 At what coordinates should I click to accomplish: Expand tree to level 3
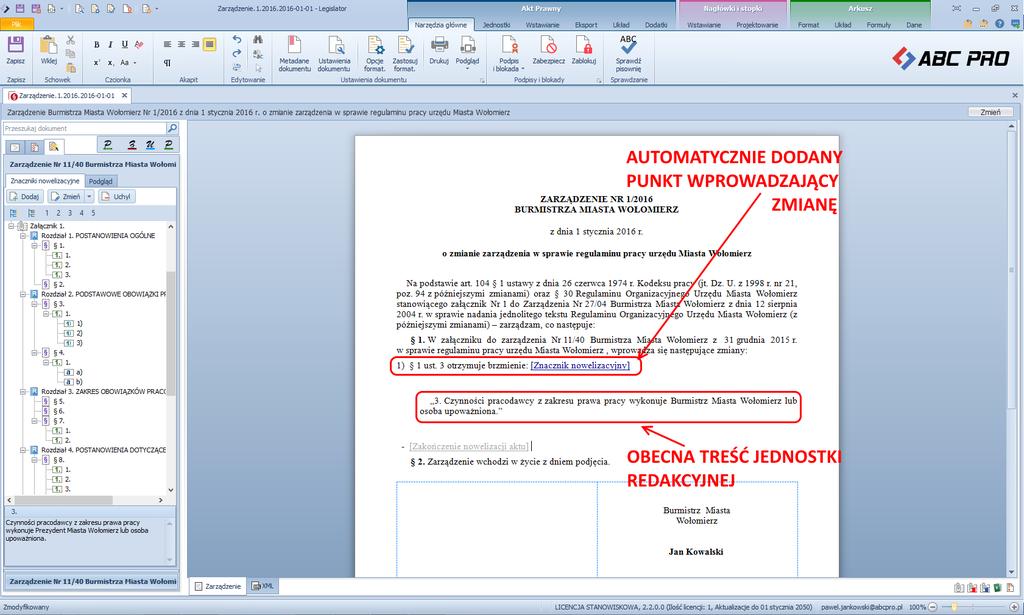pyautogui.click(x=70, y=213)
